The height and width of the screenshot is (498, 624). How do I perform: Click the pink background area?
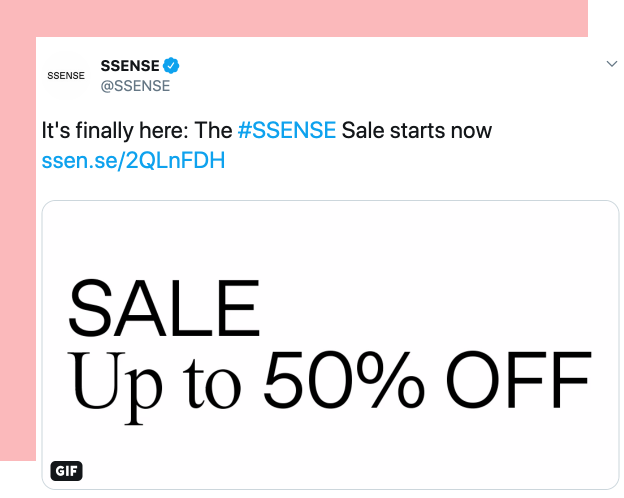pos(18,247)
